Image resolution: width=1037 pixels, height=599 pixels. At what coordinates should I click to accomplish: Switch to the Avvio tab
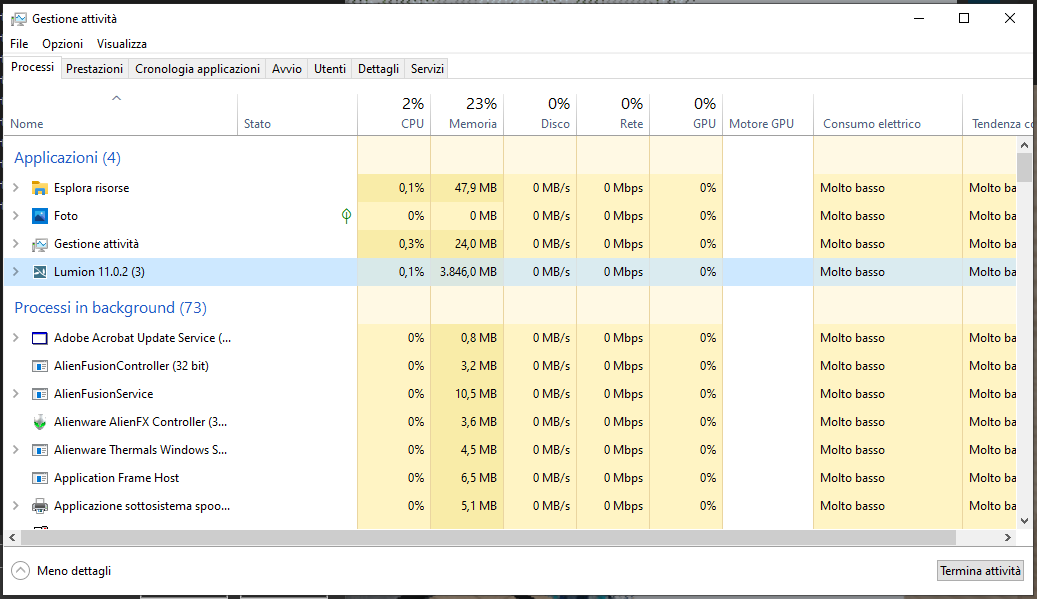(287, 69)
